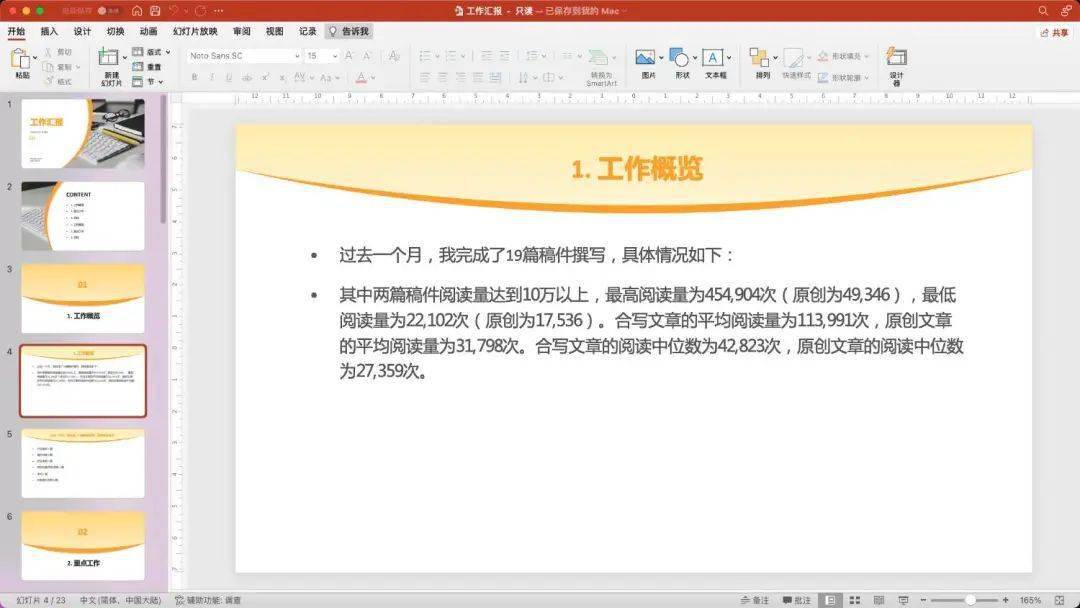Screen dimensions: 1080x608
Task: Toggle the AutoSave switch
Action: [x=109, y=11]
